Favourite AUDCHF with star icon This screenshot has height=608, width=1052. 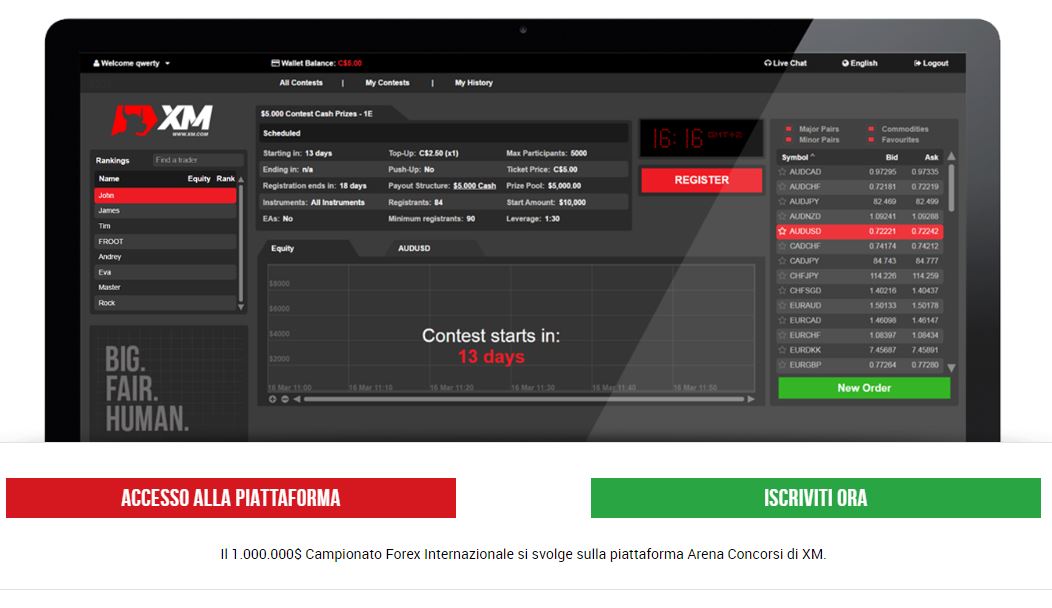tap(782, 187)
